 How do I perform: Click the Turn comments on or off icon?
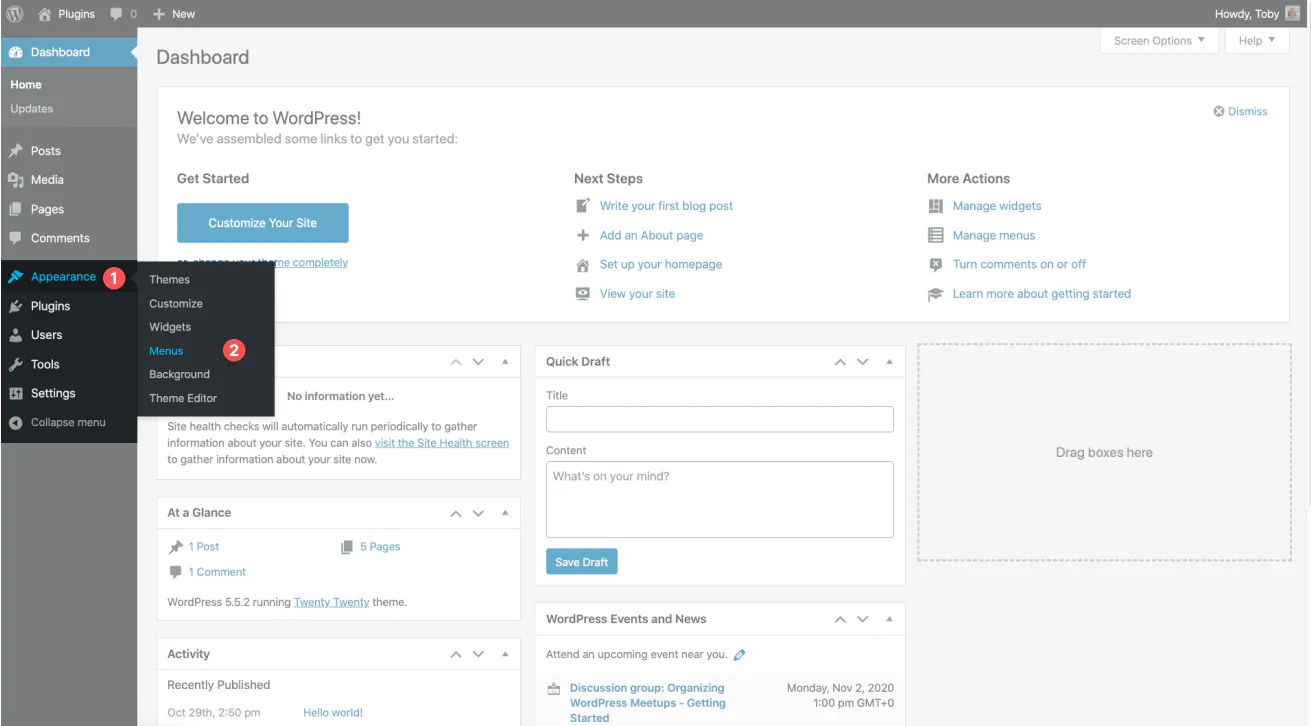pos(936,265)
